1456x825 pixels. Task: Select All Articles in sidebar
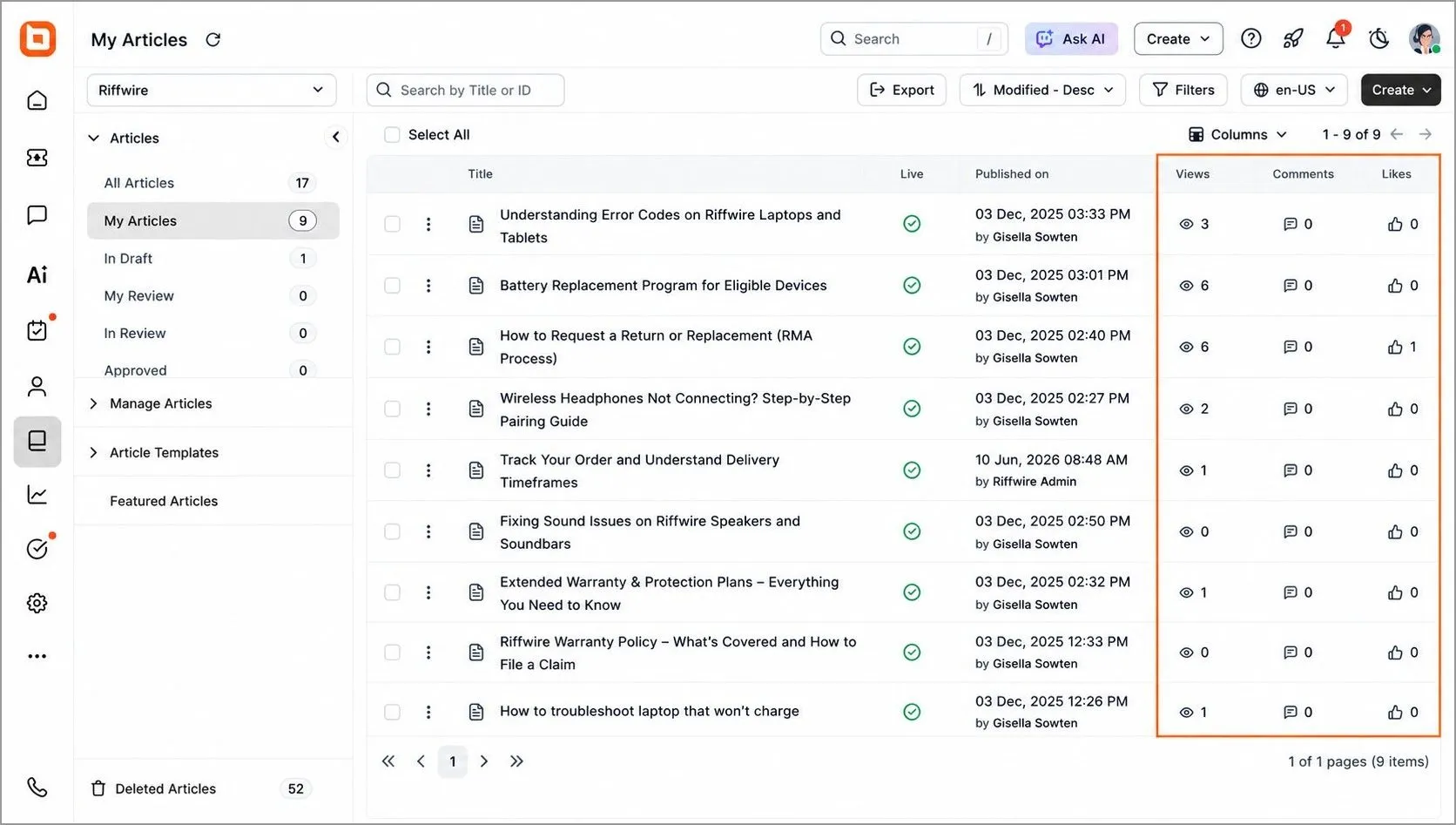(212, 183)
